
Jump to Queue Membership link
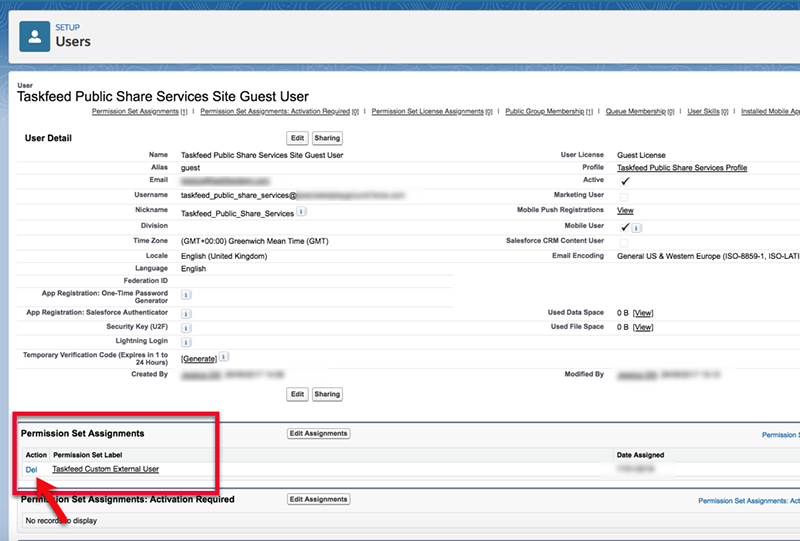point(636,111)
